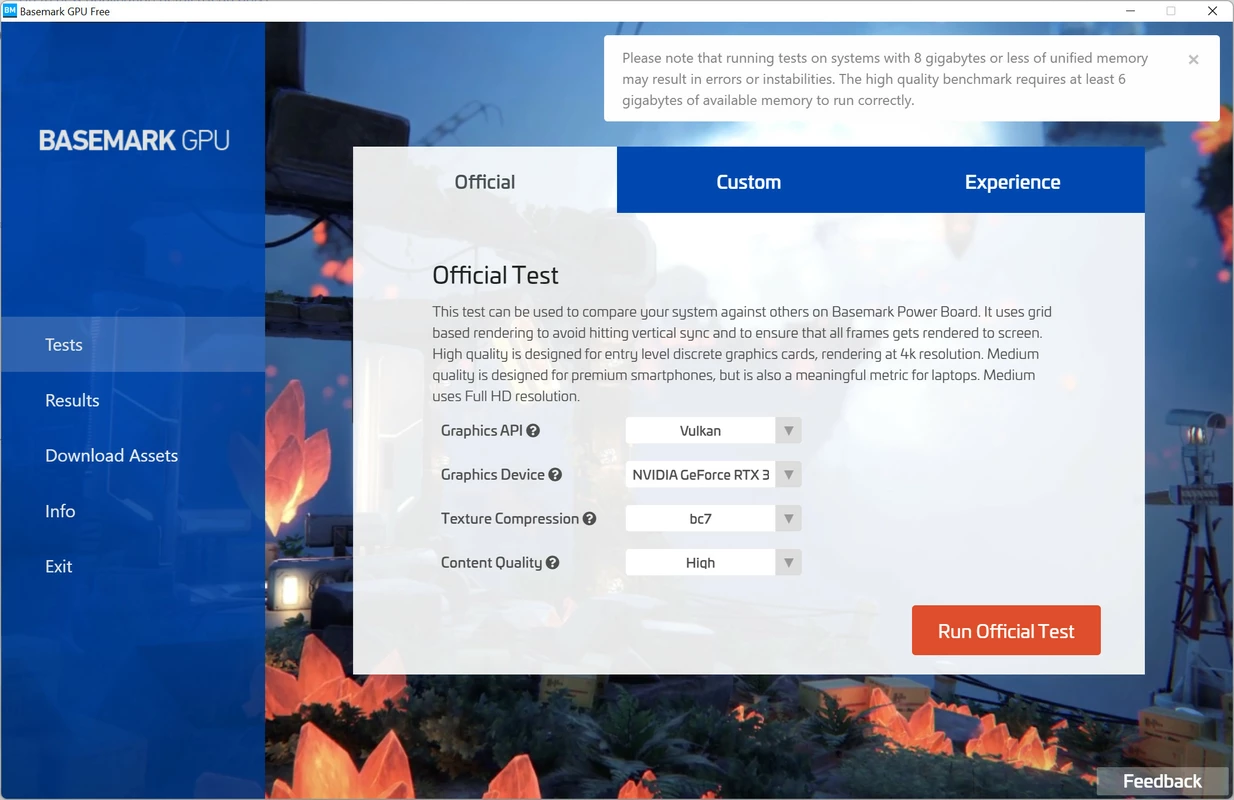The height and width of the screenshot is (800, 1234).
Task: Open Download Assets in the sidebar
Action: coord(133,455)
